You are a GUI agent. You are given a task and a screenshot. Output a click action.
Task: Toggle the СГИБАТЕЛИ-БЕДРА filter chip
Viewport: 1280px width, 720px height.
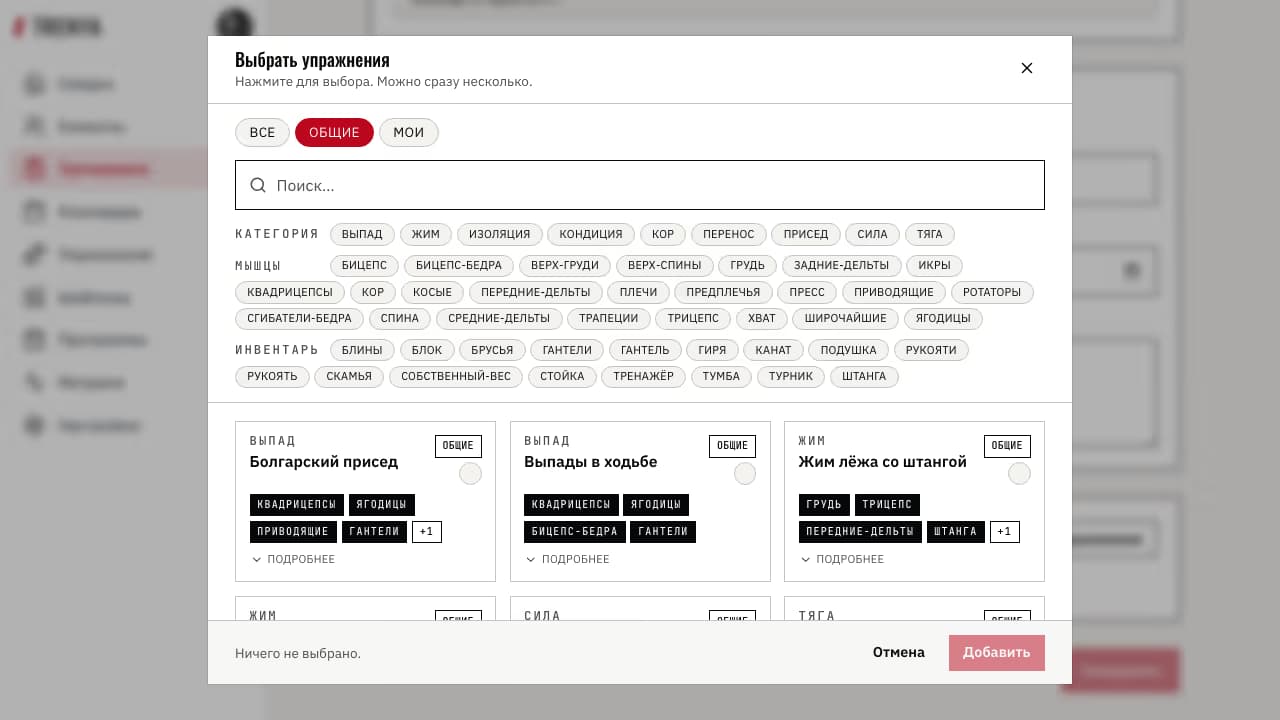point(300,318)
